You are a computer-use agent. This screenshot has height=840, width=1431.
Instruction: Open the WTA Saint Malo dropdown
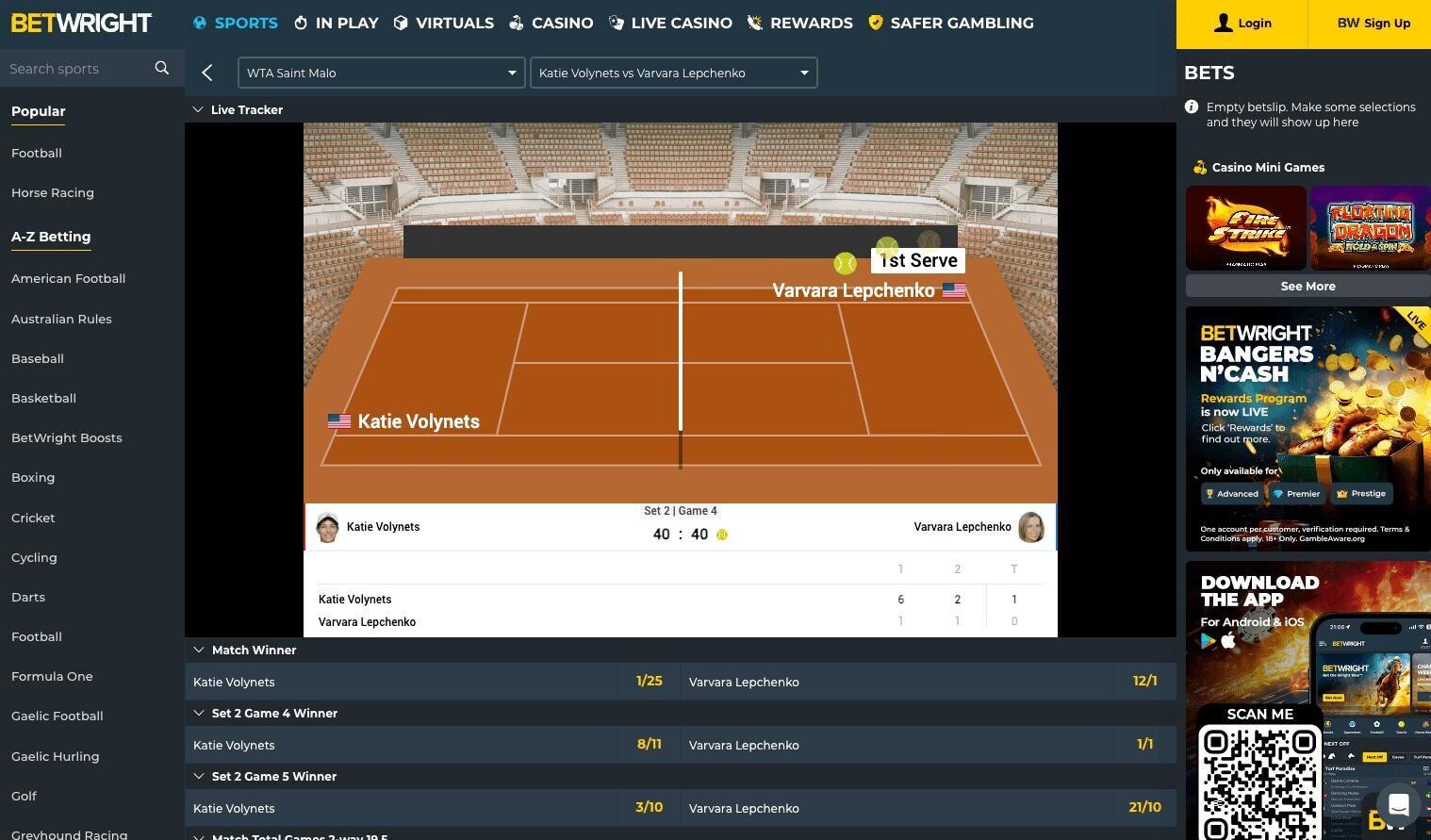click(381, 73)
